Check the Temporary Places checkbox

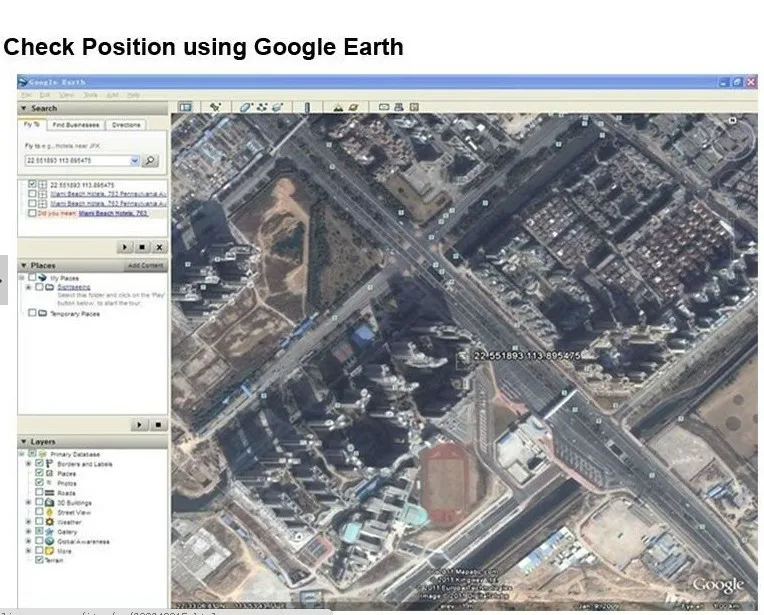pos(32,313)
